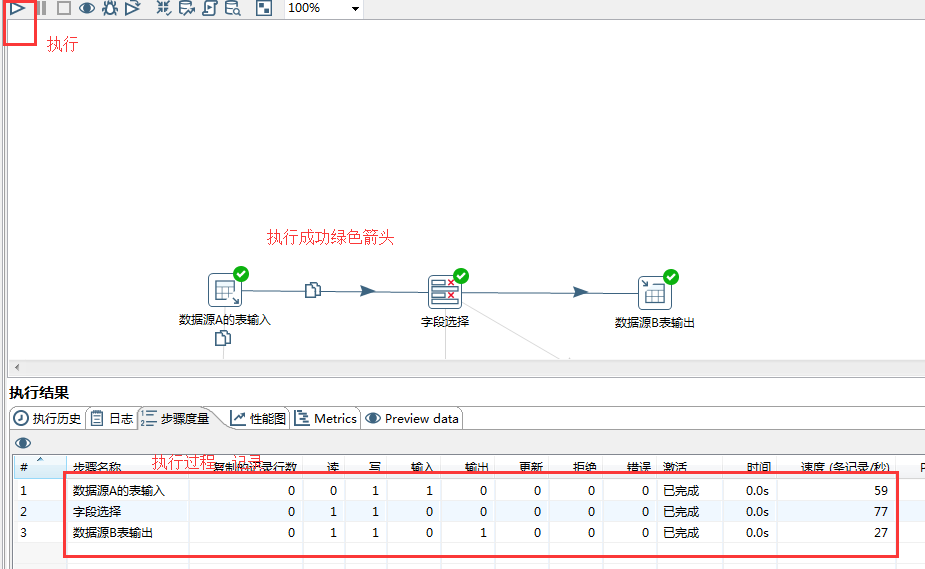This screenshot has height=569, width=925.
Task: Switch to the 步骤度量 tab
Action: click(x=175, y=419)
